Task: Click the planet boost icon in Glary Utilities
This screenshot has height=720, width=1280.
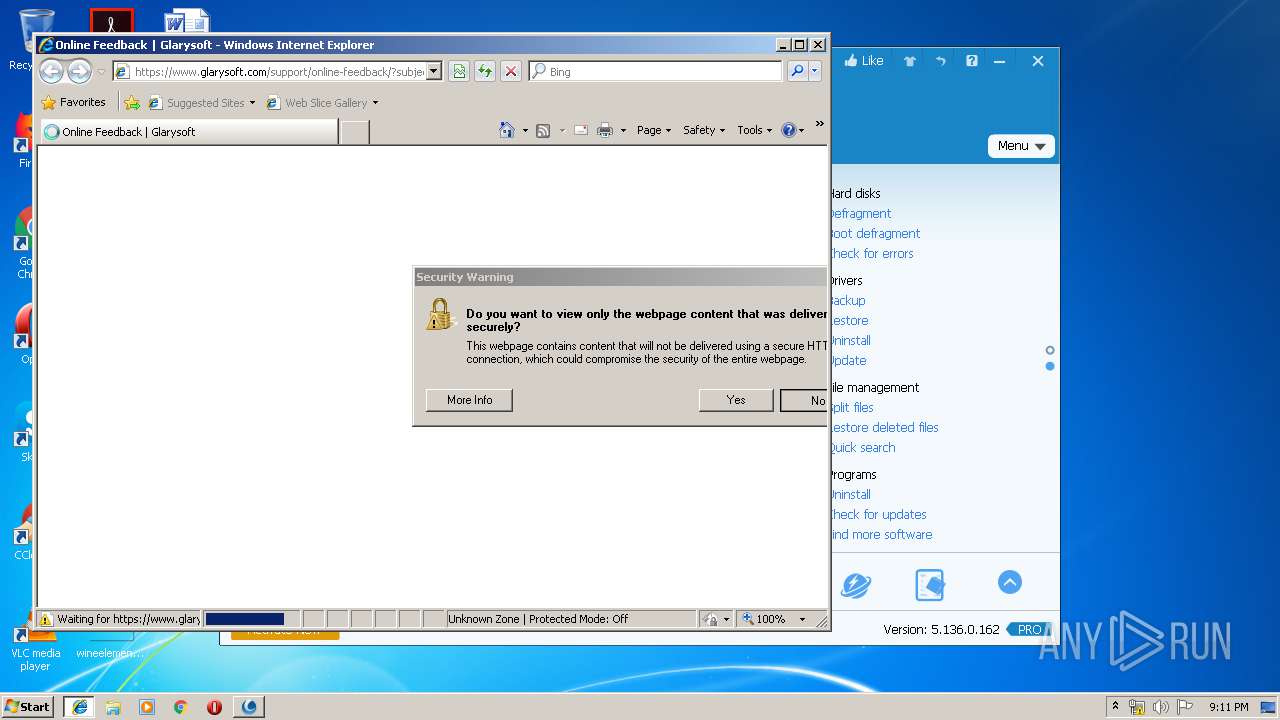Action: tap(856, 584)
